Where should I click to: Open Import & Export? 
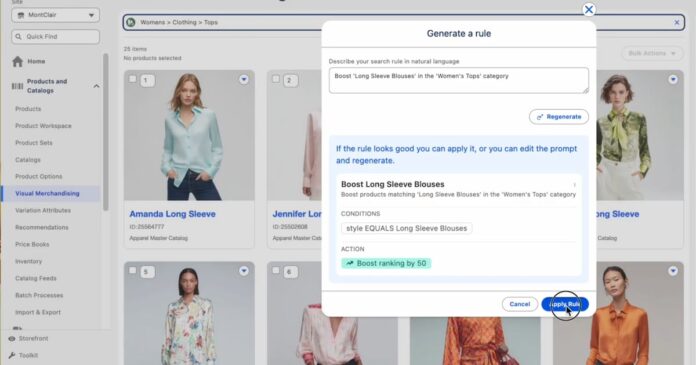pos(38,312)
